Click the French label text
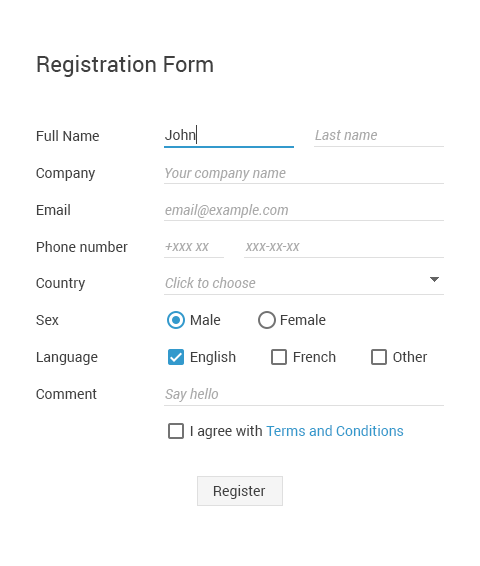480x566 pixels. pos(314,357)
